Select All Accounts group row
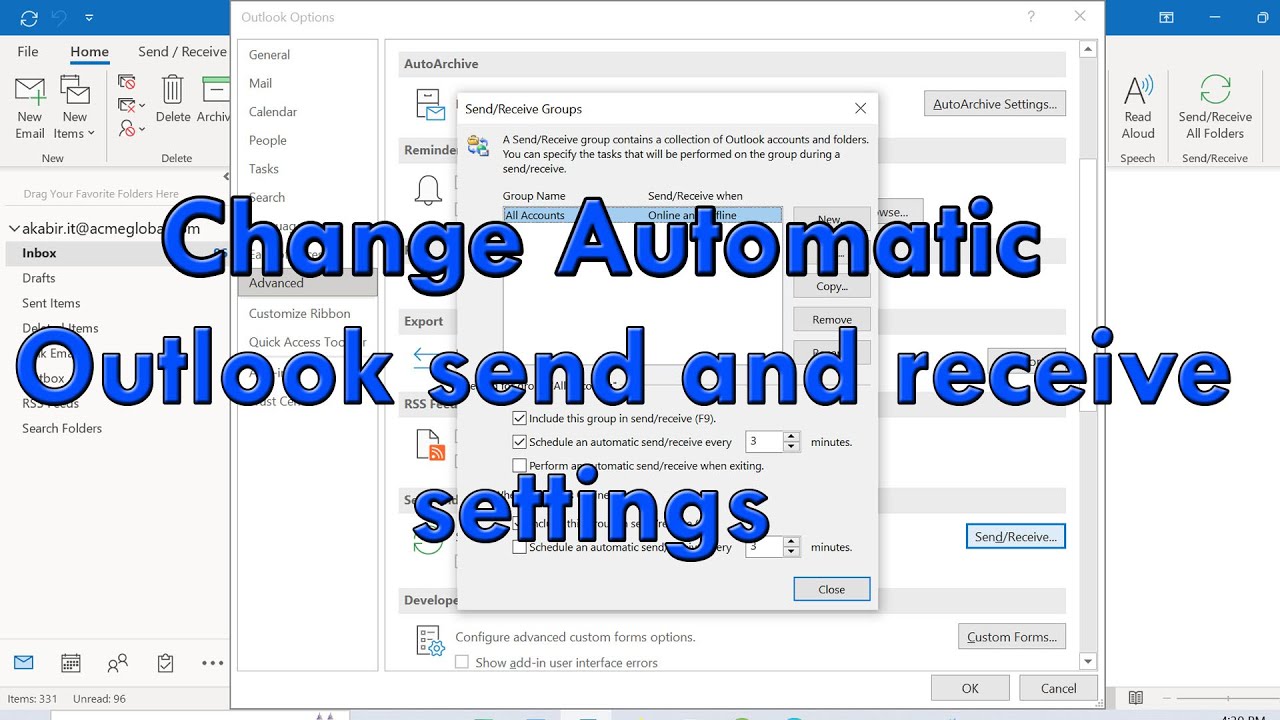 tap(642, 215)
